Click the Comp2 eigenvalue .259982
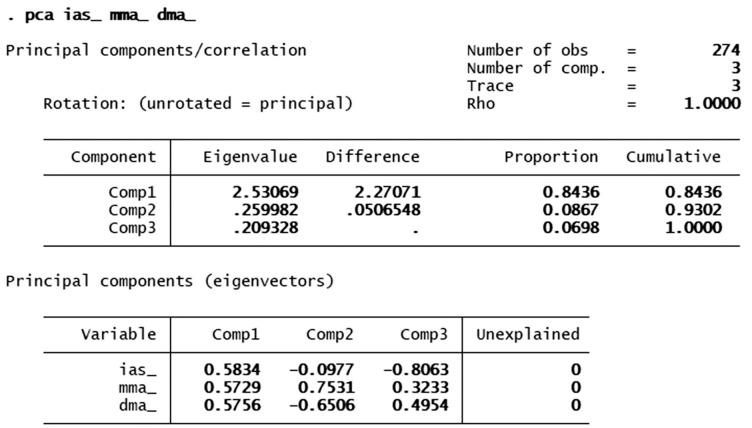Image resolution: width=752 pixels, height=428 pixels. (x=265, y=209)
